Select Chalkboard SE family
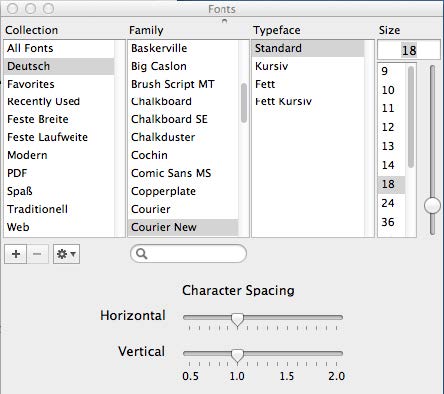Image resolution: width=444 pixels, height=394 pixels. (x=183, y=119)
